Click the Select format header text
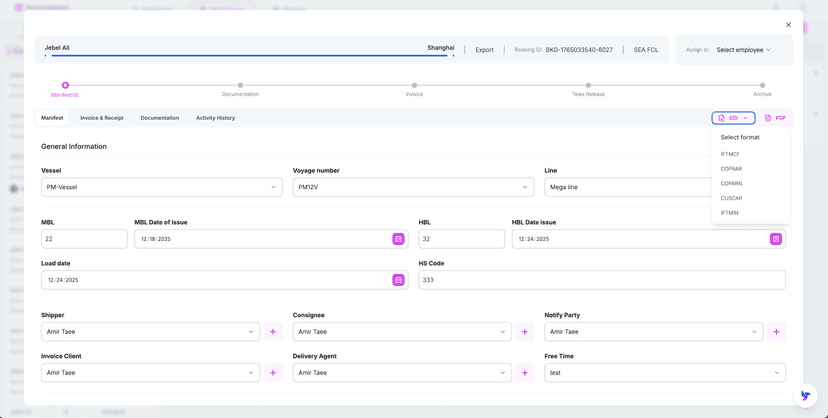 coord(740,137)
